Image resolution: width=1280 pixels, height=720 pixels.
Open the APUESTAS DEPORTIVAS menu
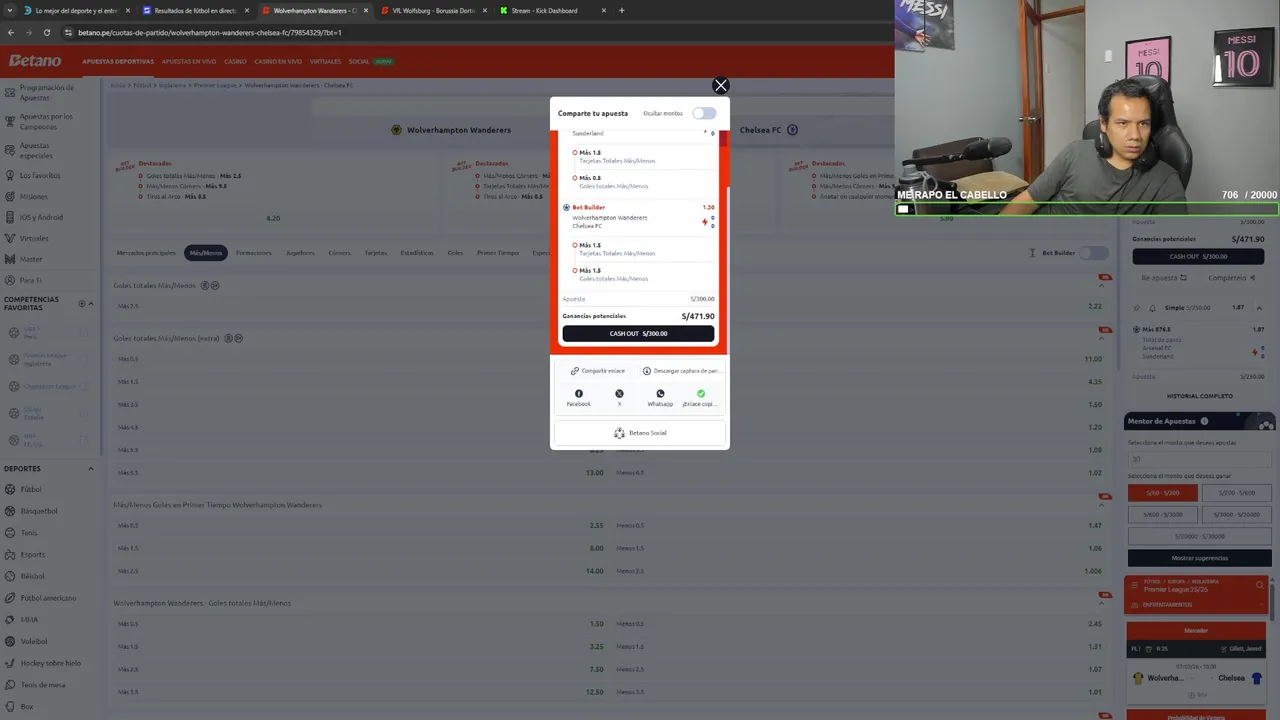[x=118, y=61]
